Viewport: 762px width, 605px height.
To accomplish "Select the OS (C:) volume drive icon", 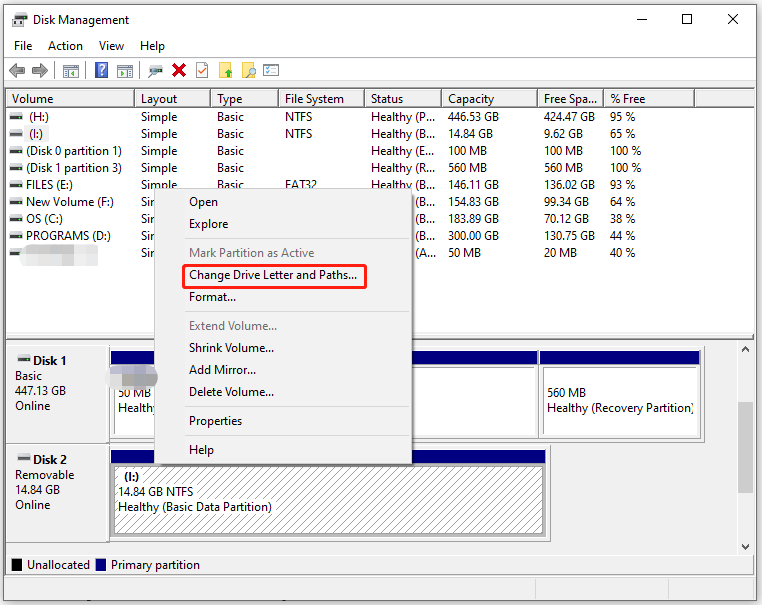I will point(16,219).
